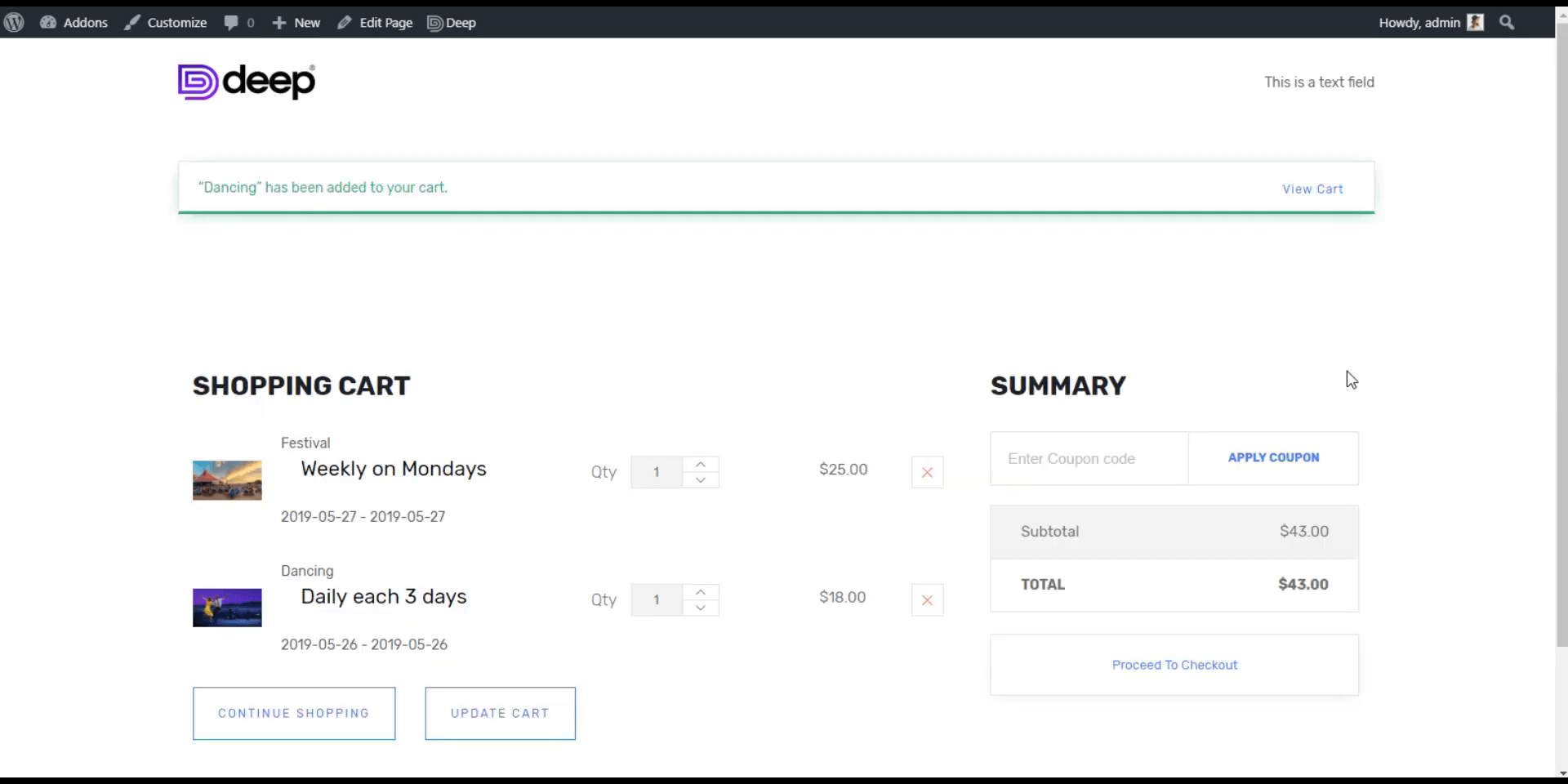Open the Daily each 3 days product

pos(384,596)
